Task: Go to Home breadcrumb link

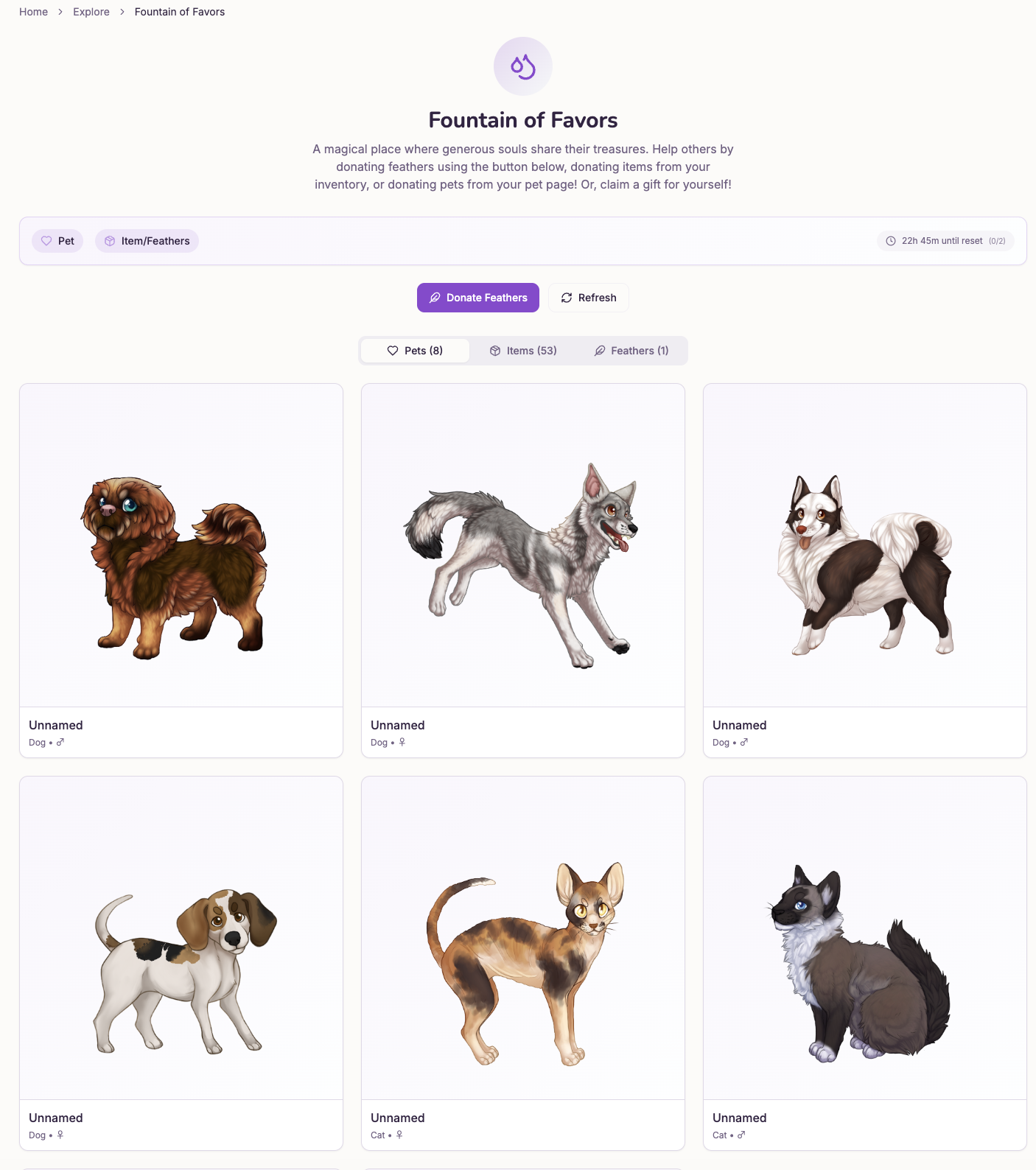Action: click(x=33, y=12)
